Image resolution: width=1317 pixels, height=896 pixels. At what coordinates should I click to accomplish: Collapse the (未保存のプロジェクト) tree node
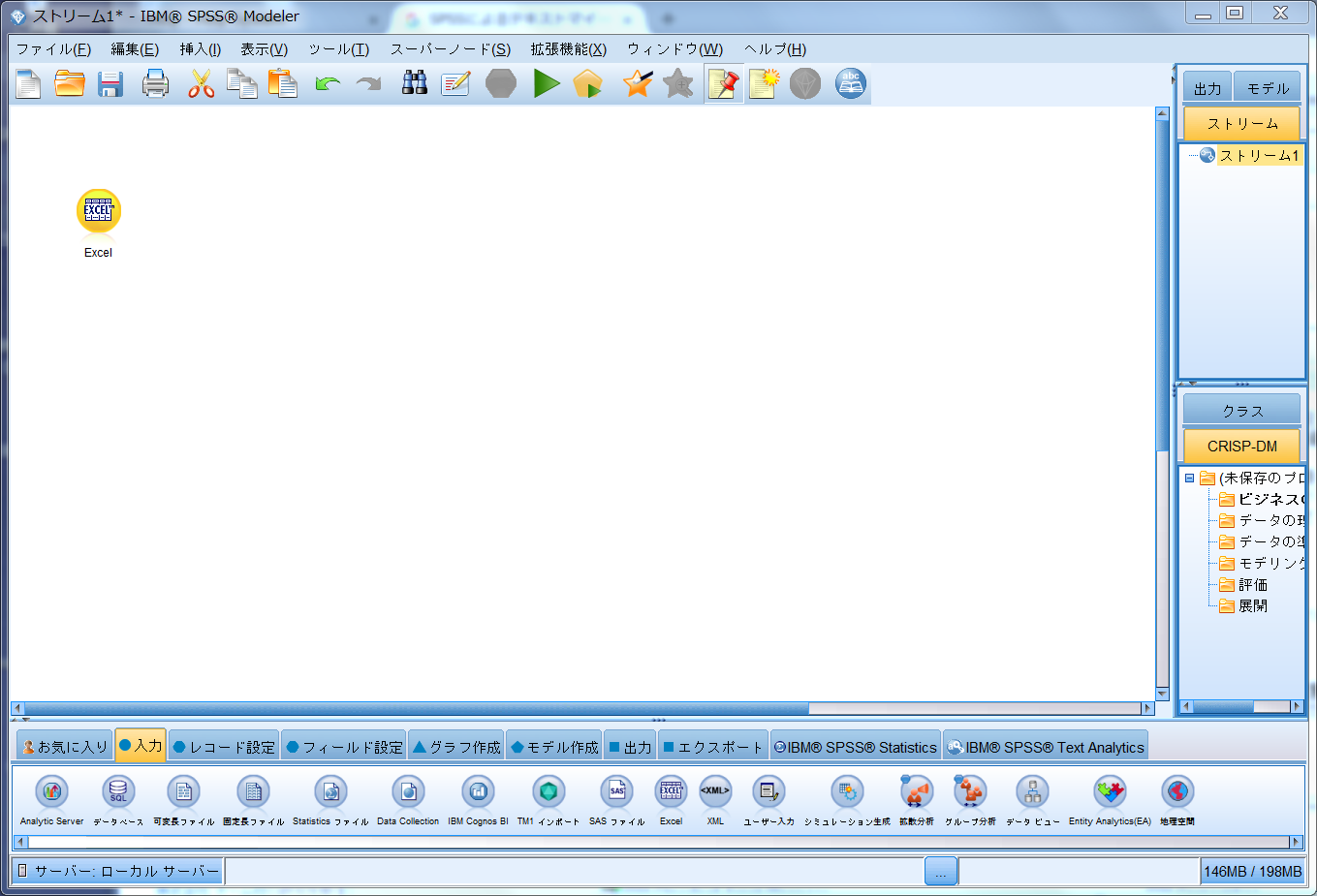tap(1189, 478)
